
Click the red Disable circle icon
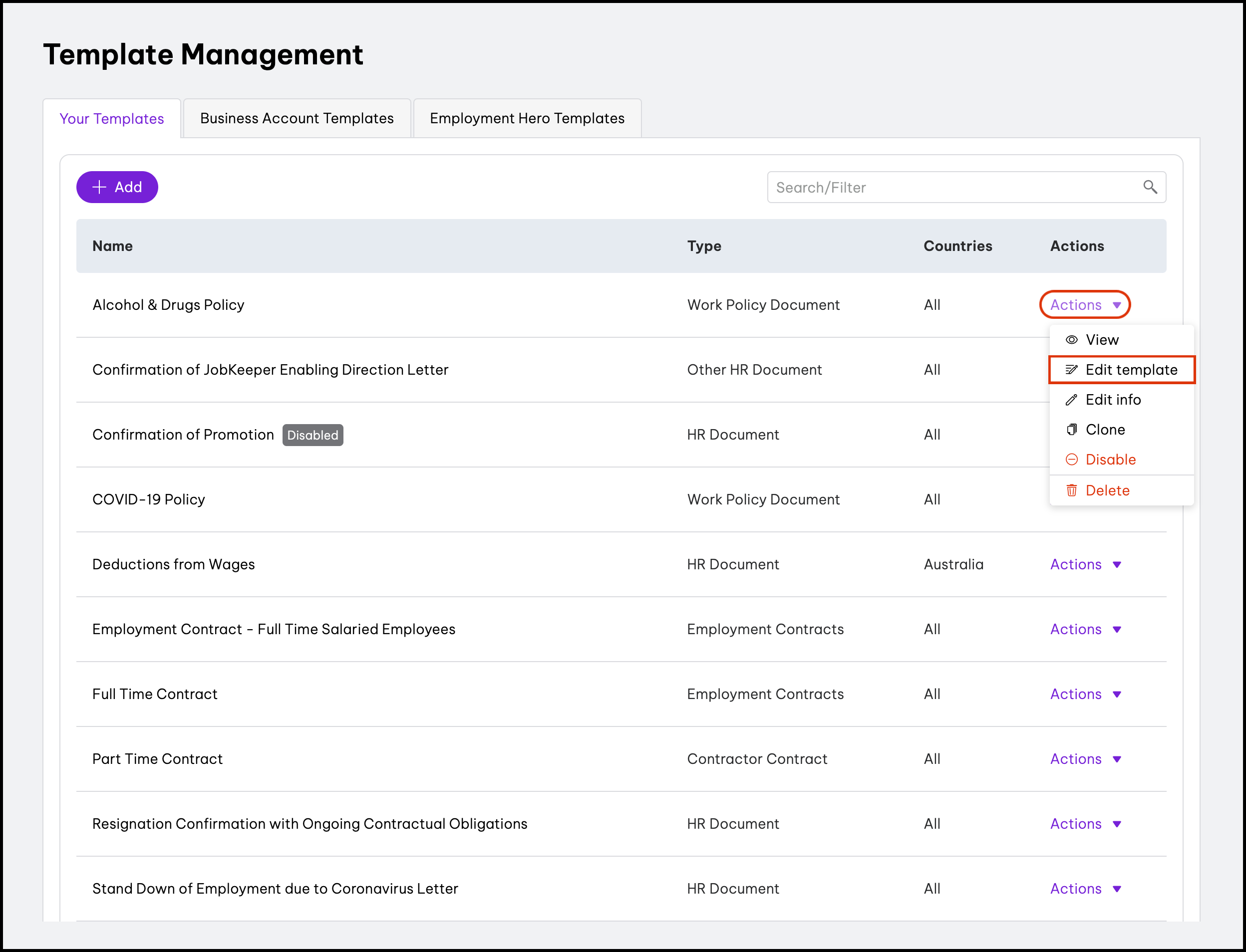[1071, 460]
